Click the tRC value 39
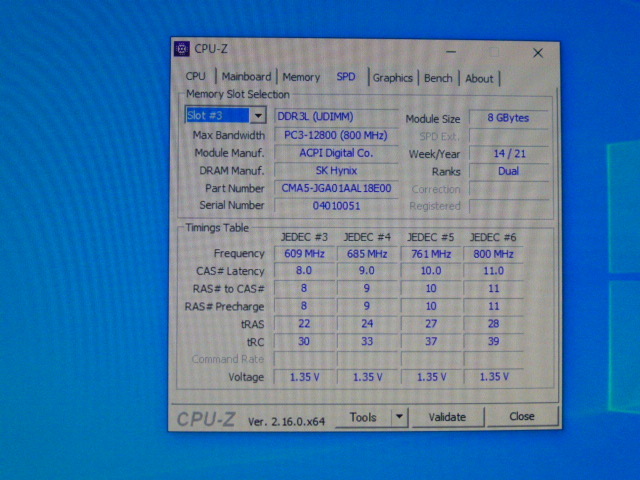 click(493, 342)
